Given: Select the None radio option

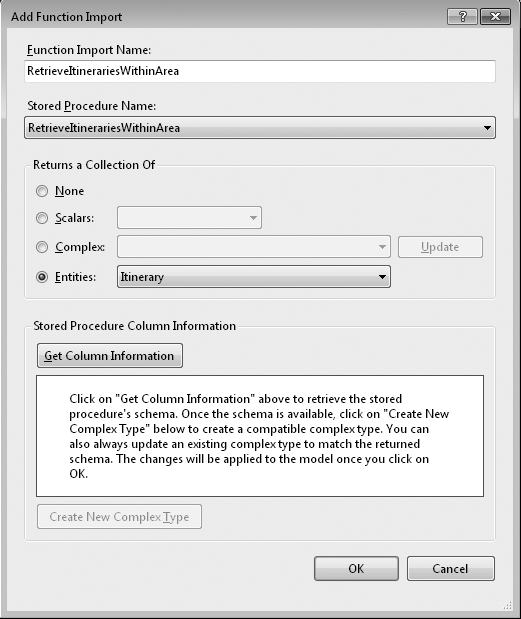Looking at the screenshot, I should click(x=42, y=191).
